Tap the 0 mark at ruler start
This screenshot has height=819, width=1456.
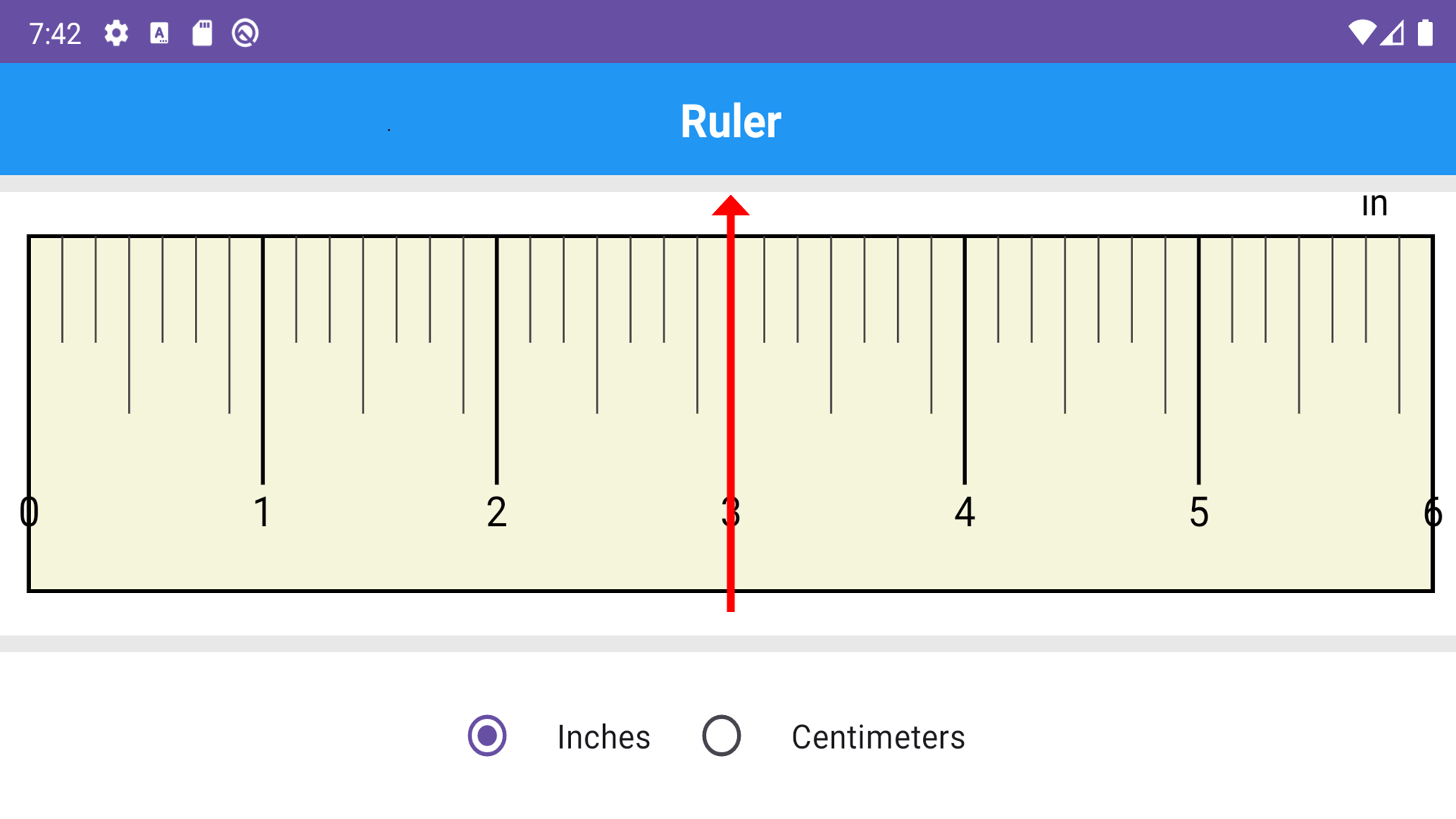coord(29,513)
